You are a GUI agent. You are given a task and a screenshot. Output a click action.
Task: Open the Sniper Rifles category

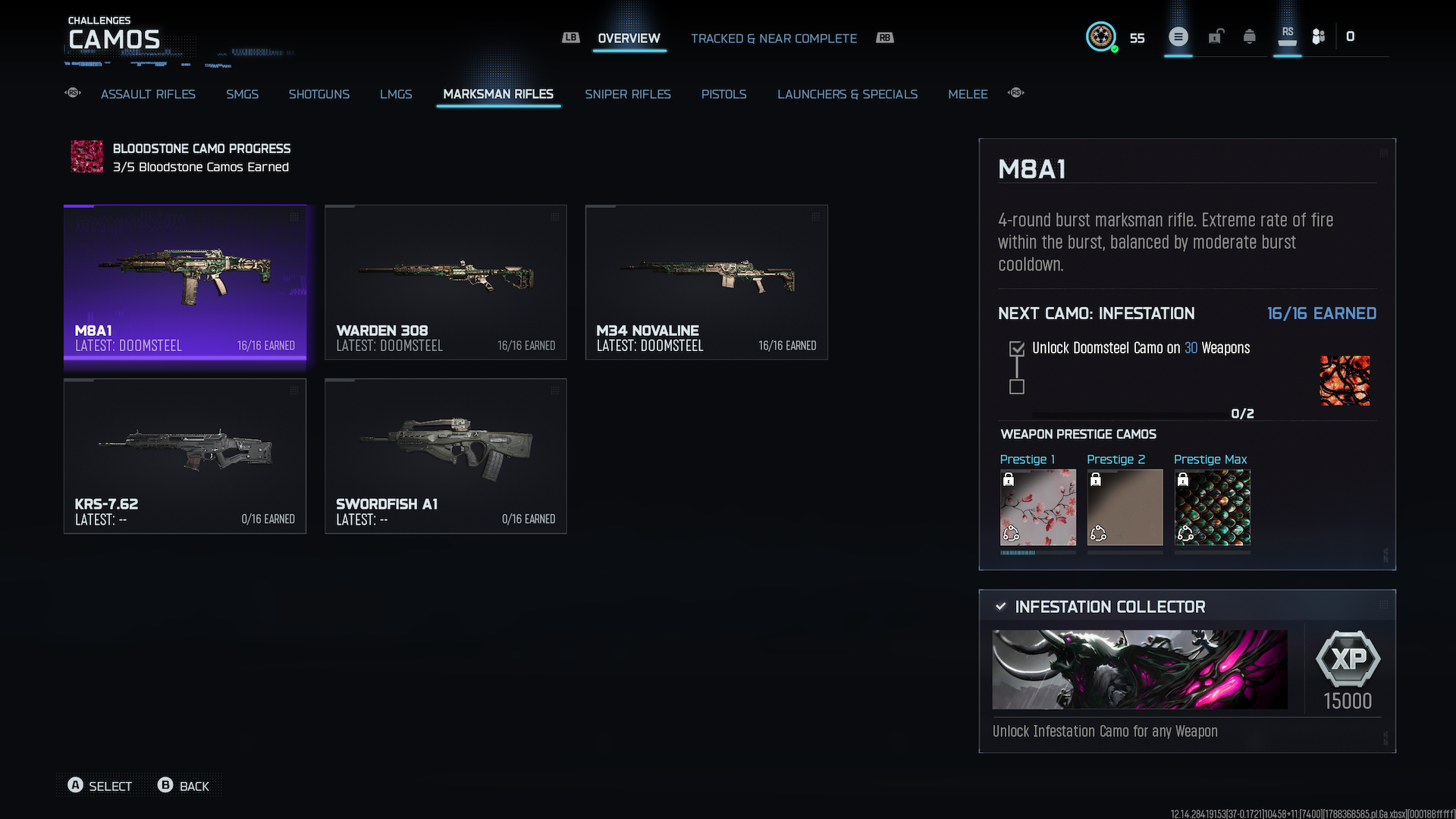point(627,94)
